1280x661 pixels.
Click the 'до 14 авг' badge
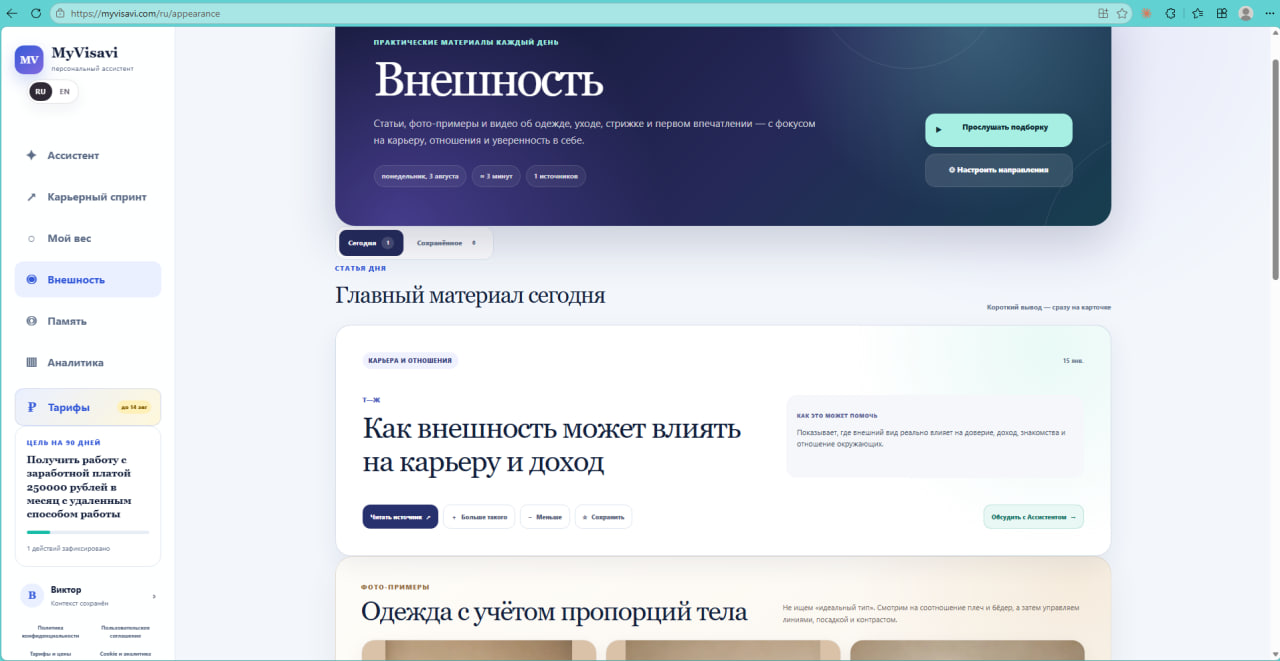(134, 407)
